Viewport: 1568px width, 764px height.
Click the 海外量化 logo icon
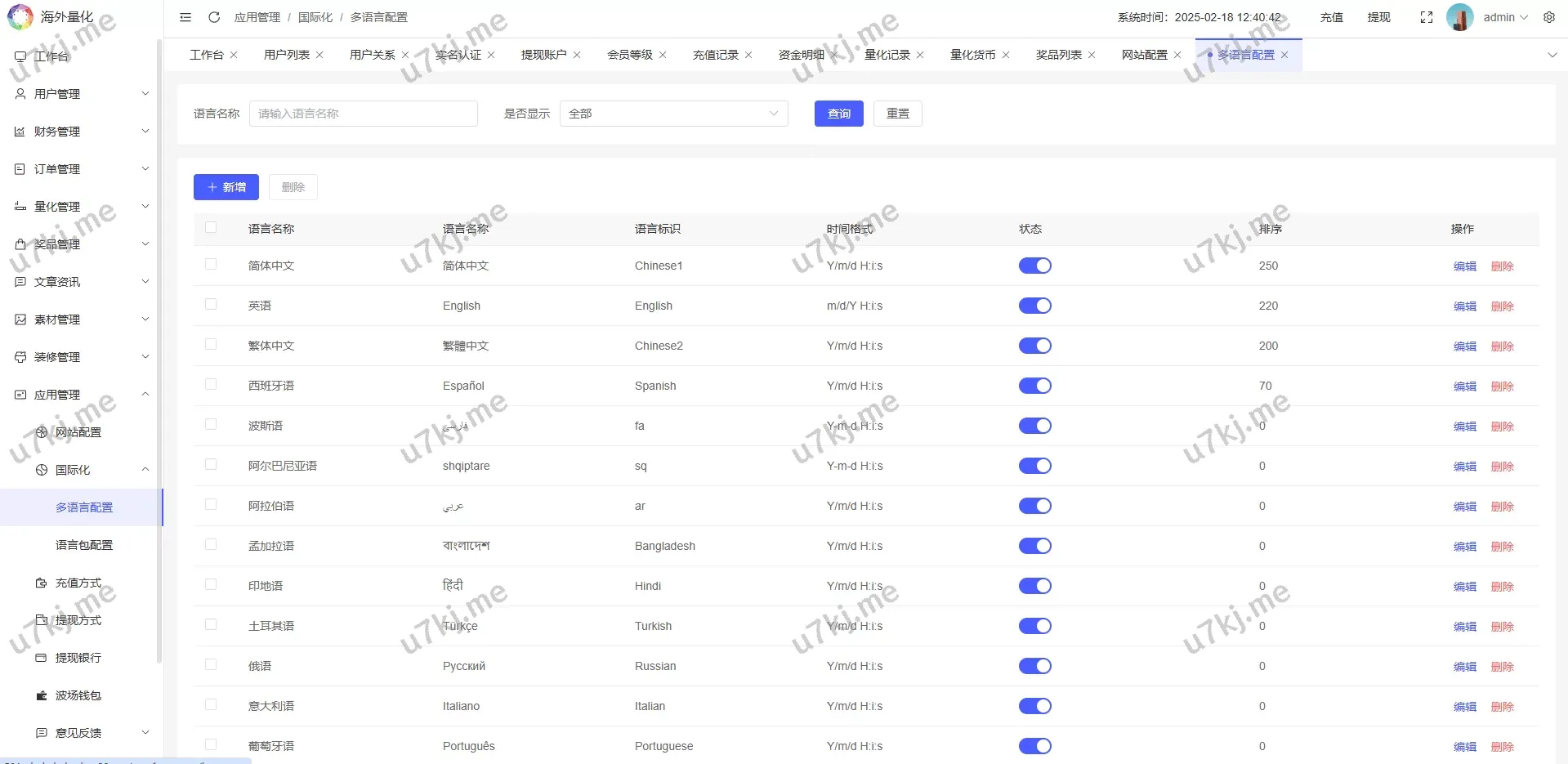point(20,17)
